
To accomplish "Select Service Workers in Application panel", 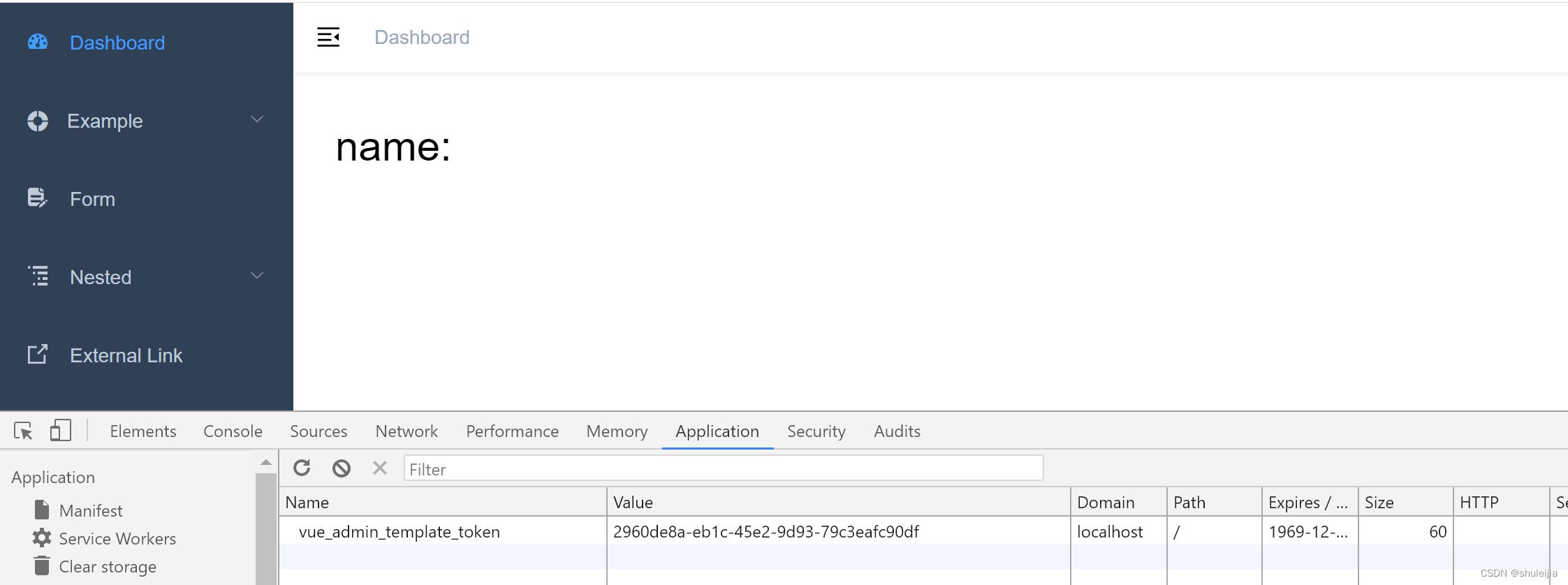I will (117, 538).
